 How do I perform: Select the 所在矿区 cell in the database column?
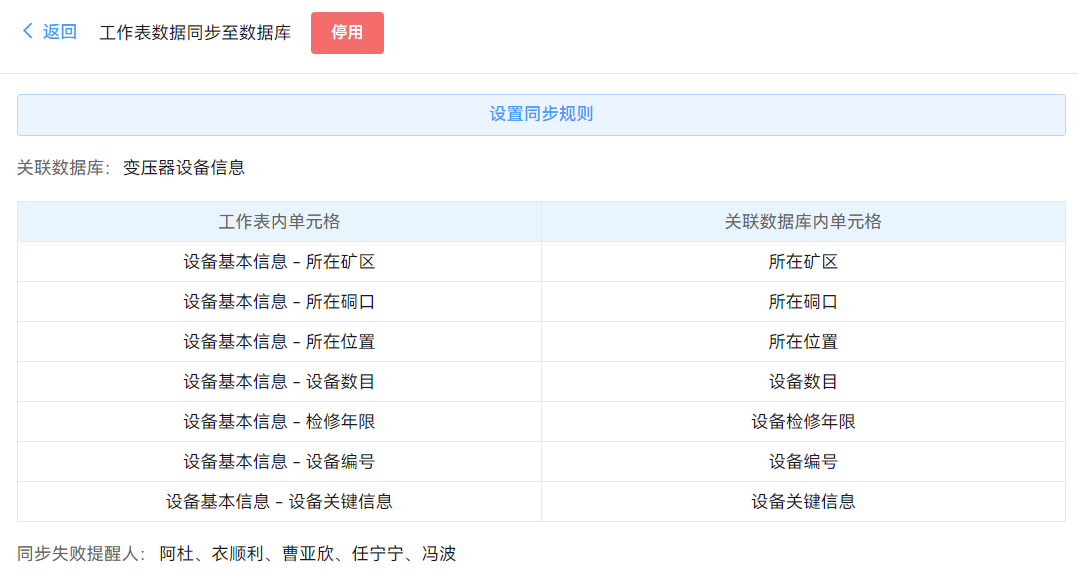[803, 262]
